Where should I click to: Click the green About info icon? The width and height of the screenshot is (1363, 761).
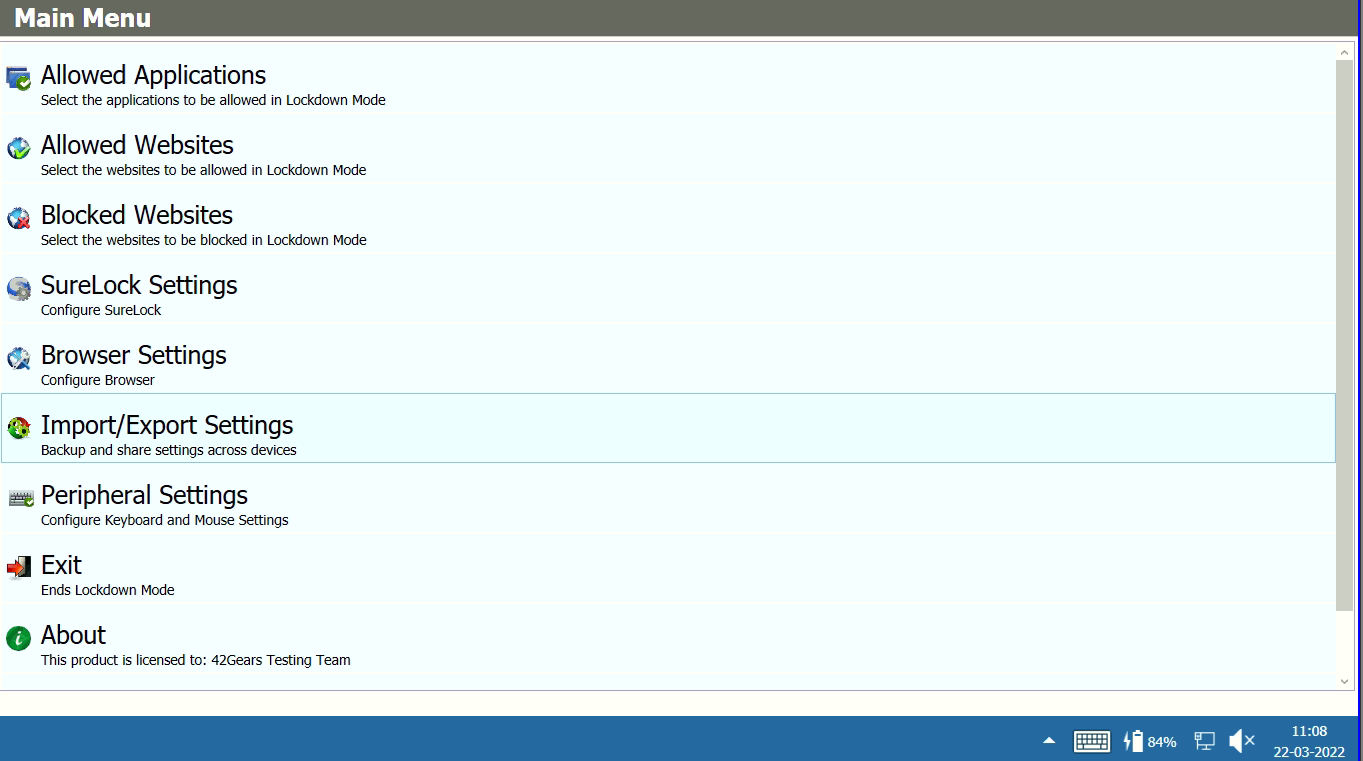(x=18, y=638)
